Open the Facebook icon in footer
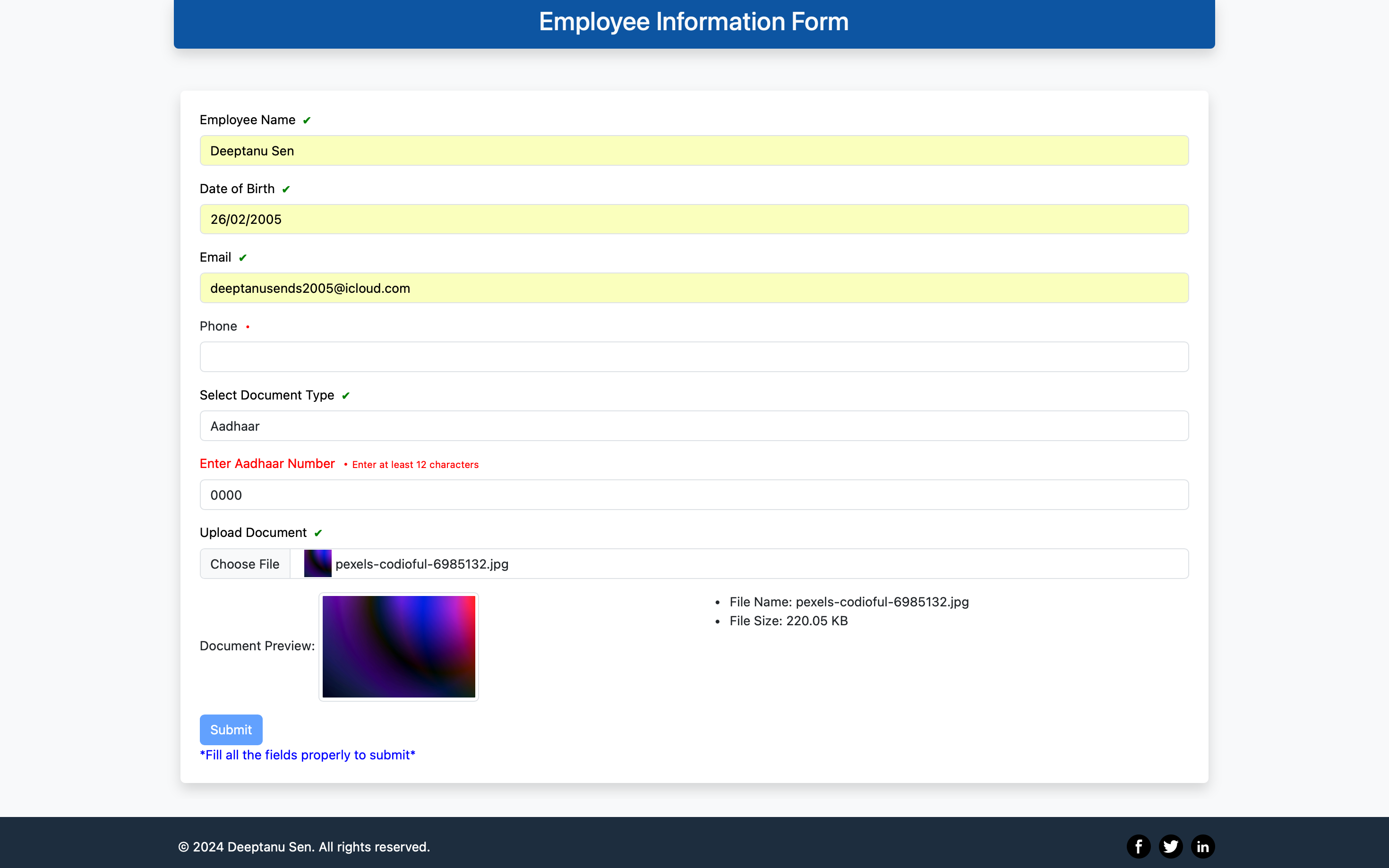 tap(1138, 846)
